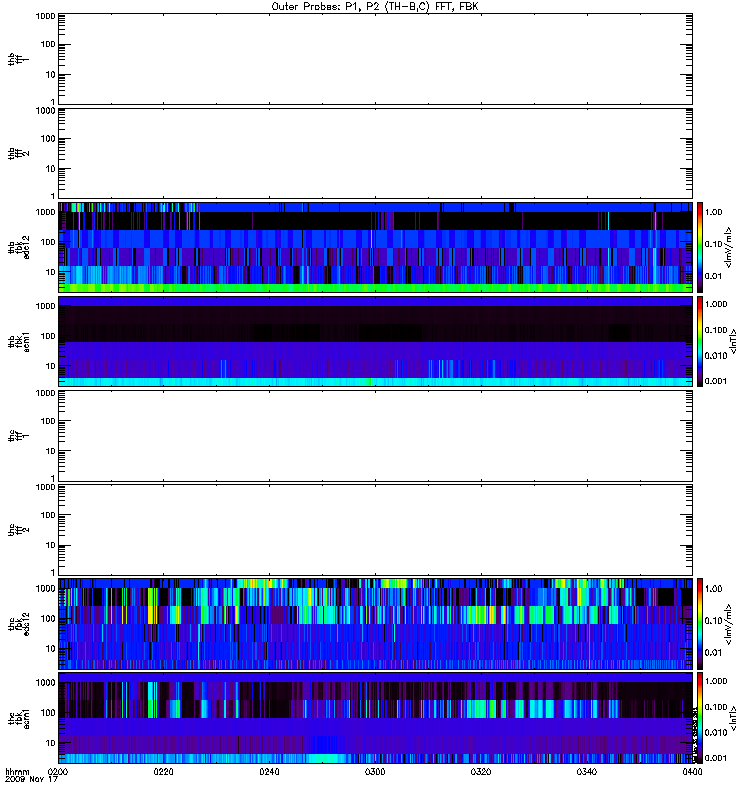Click the "thb fff 2" y-axis panel label
Screen dimensions: 750x800
click(18, 154)
